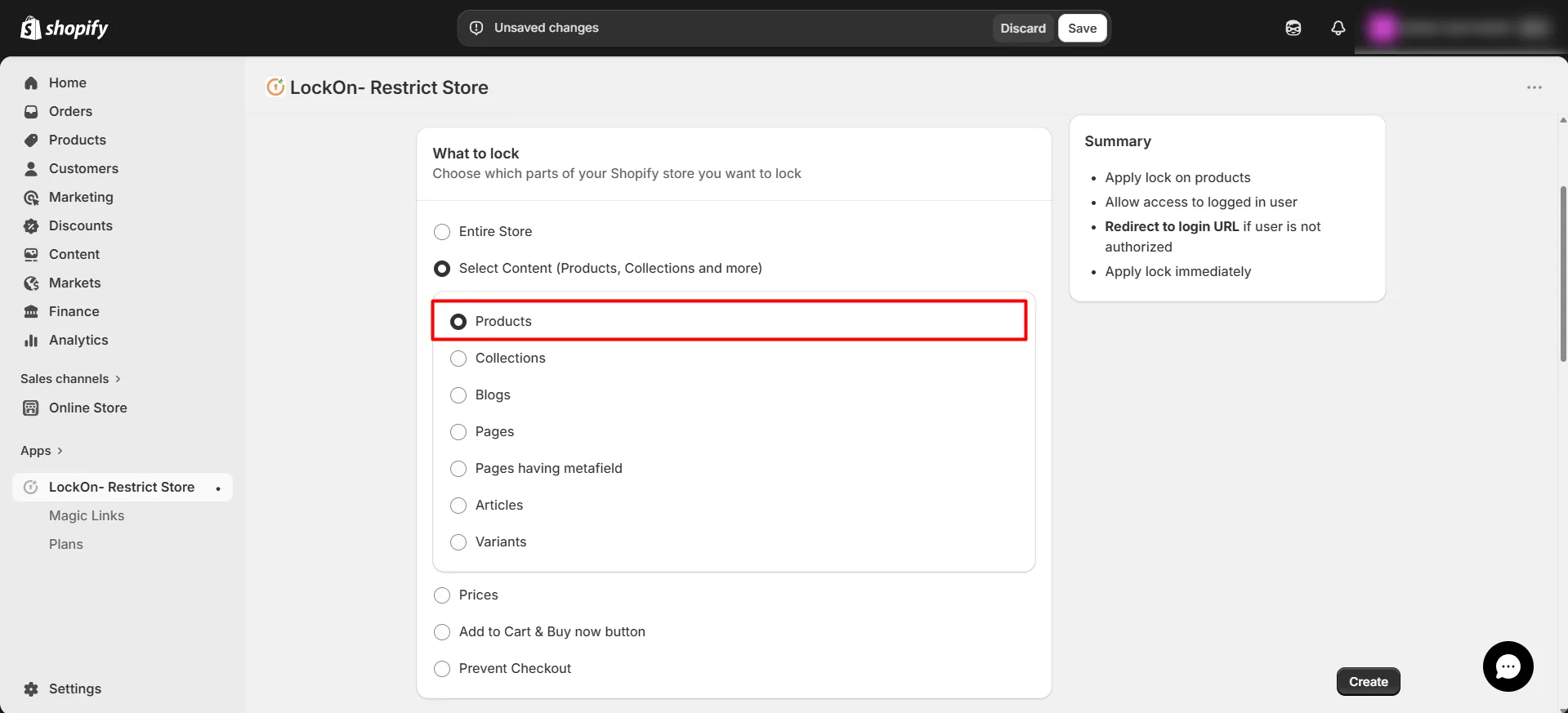
Task: Save the unsaved changes
Action: click(x=1082, y=28)
